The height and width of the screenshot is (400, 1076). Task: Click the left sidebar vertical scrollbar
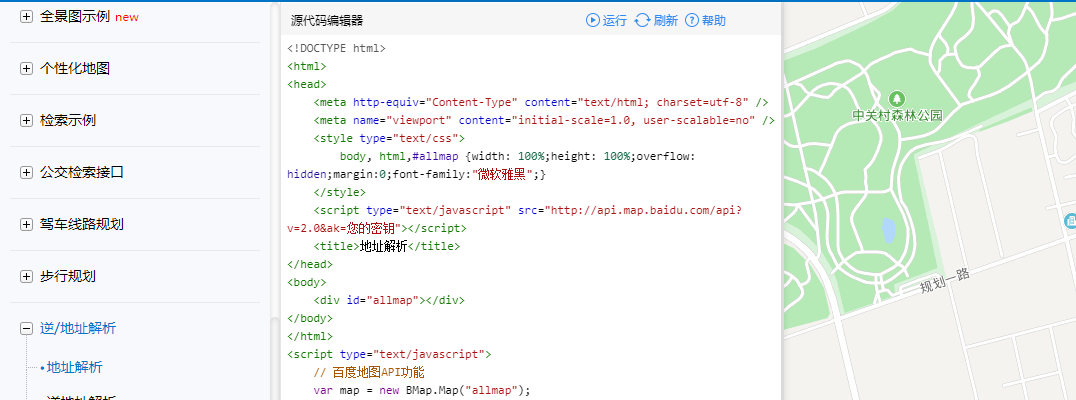[x=274, y=359]
